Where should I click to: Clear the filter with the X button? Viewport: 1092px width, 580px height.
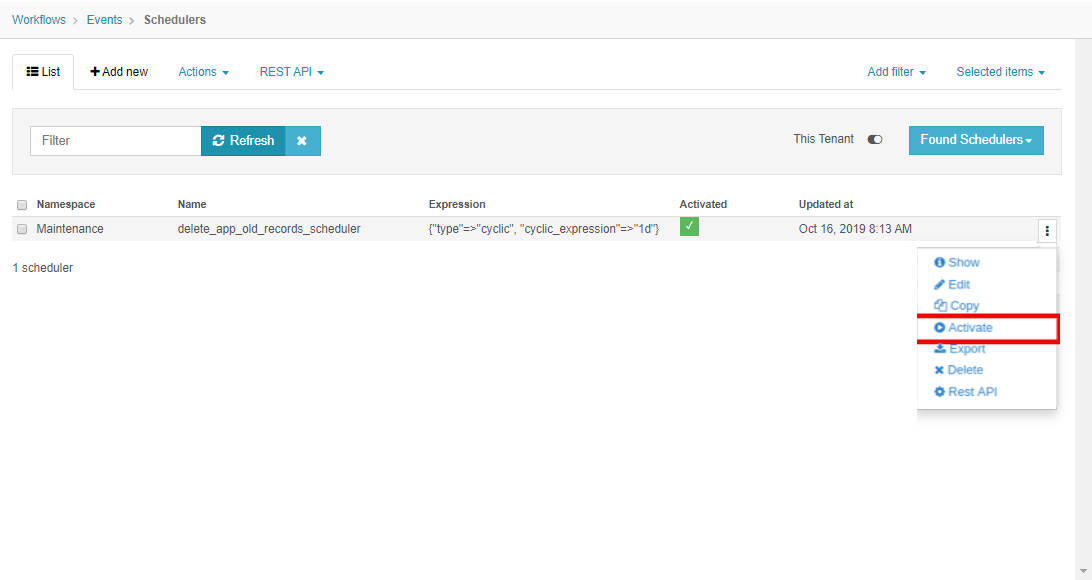(302, 141)
